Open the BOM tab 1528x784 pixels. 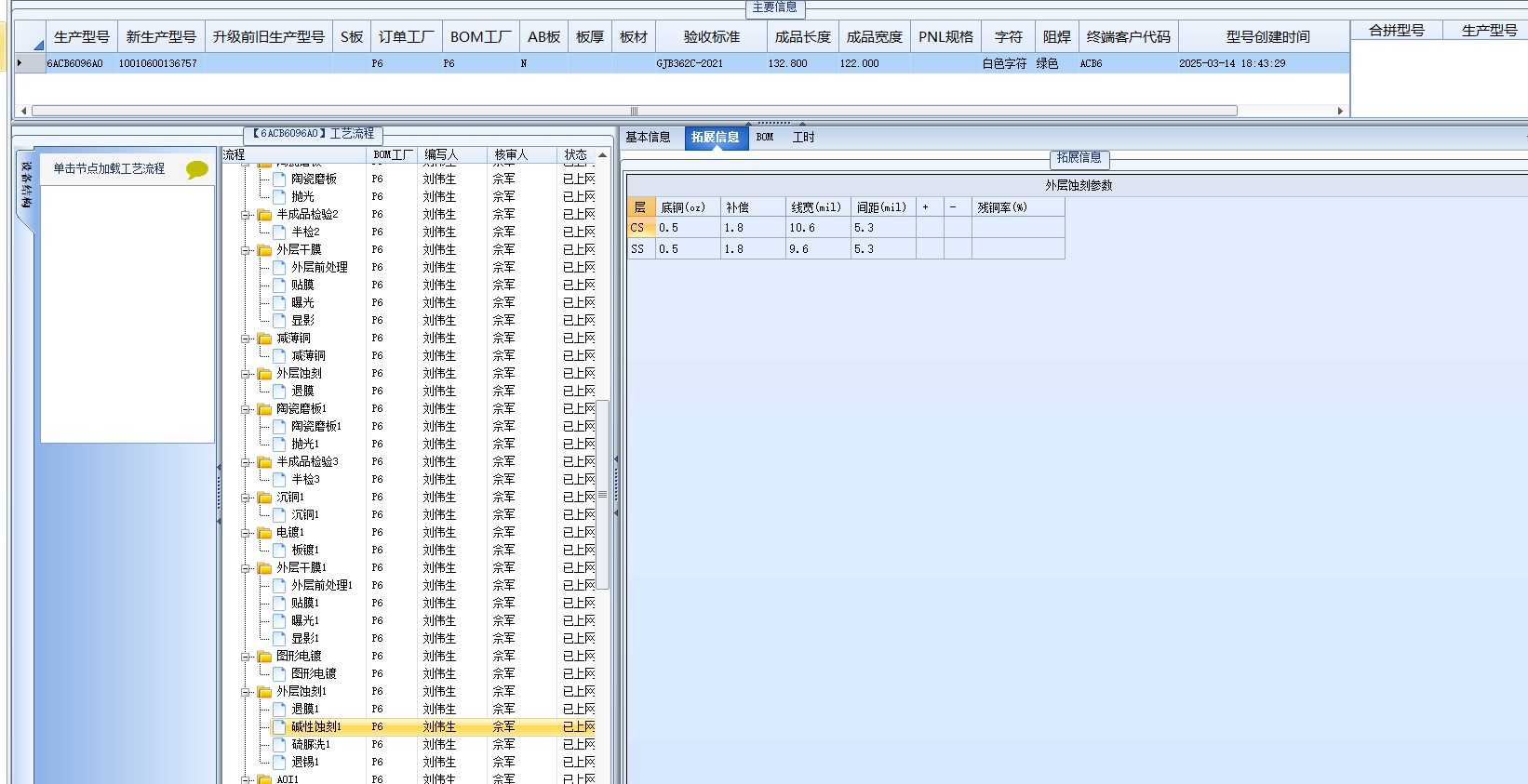[765, 138]
